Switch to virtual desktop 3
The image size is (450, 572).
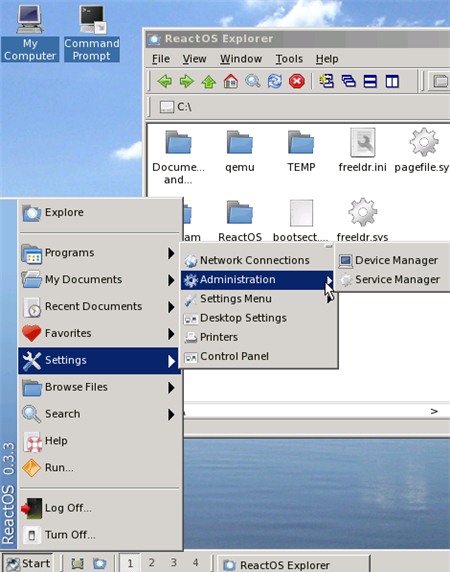click(x=174, y=563)
